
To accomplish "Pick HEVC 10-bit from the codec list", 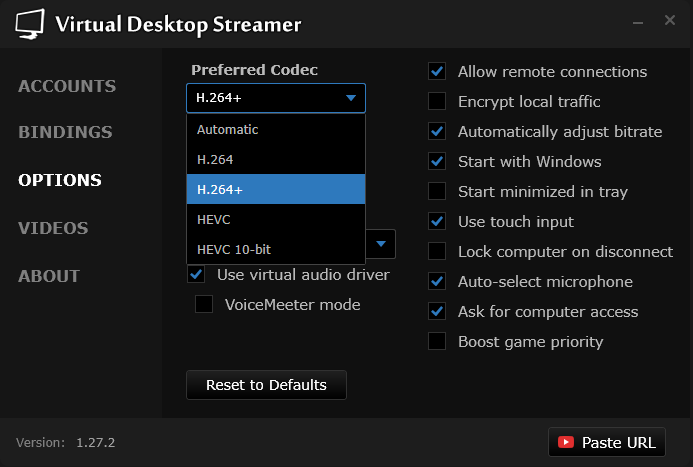I will pos(276,249).
